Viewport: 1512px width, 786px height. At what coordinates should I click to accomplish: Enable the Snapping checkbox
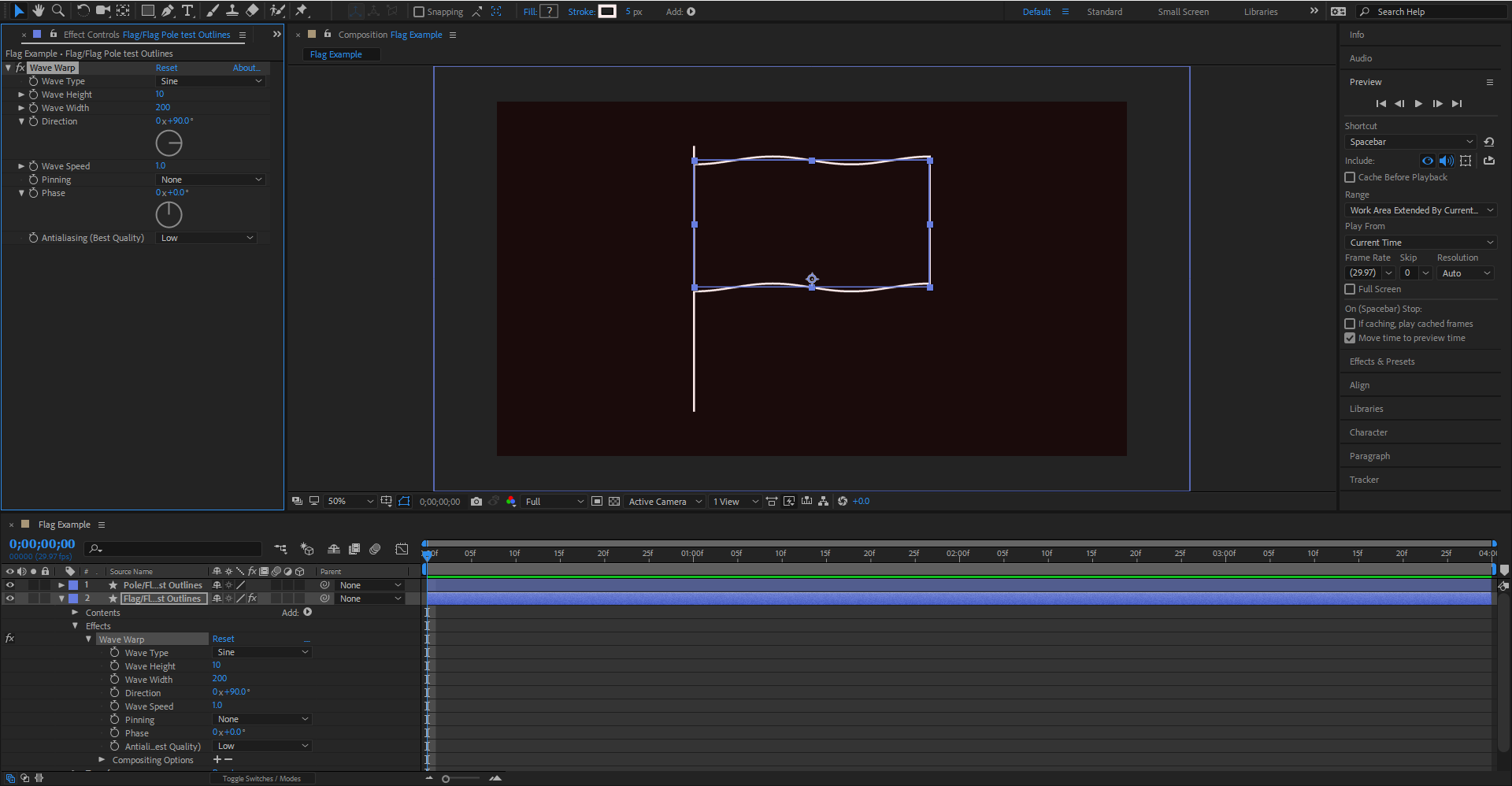click(x=419, y=12)
